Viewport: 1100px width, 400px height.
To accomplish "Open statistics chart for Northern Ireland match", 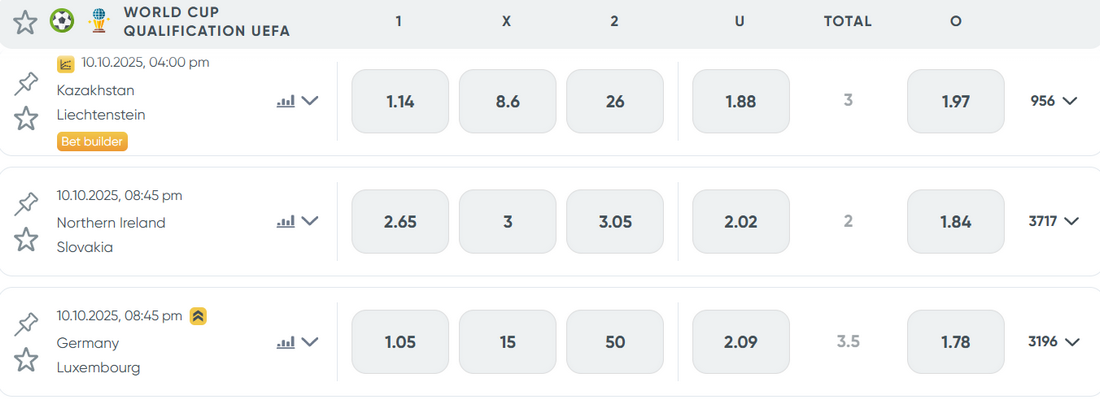I will pos(286,222).
